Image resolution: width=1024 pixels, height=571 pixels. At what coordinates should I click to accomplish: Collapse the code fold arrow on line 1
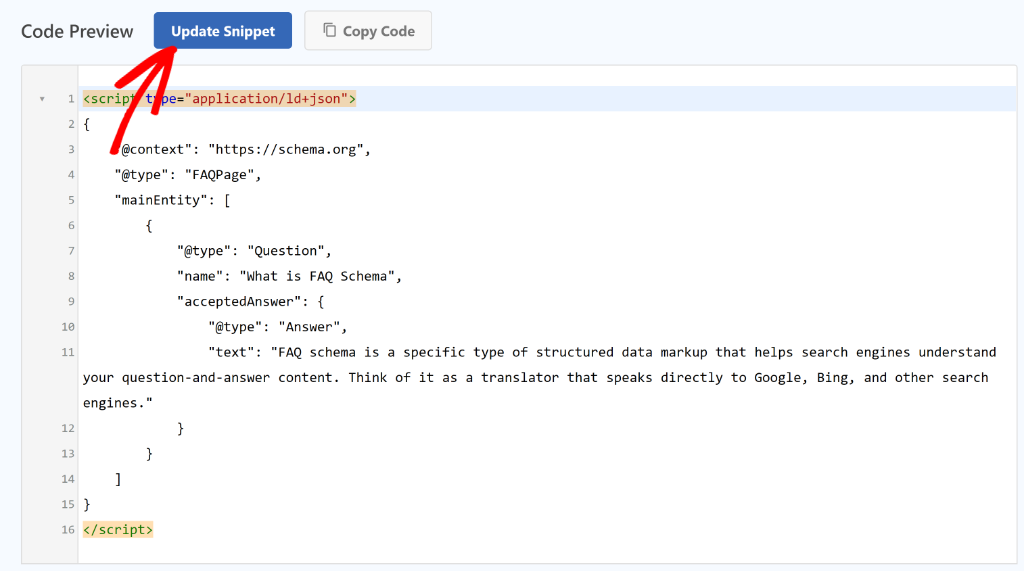[42, 99]
